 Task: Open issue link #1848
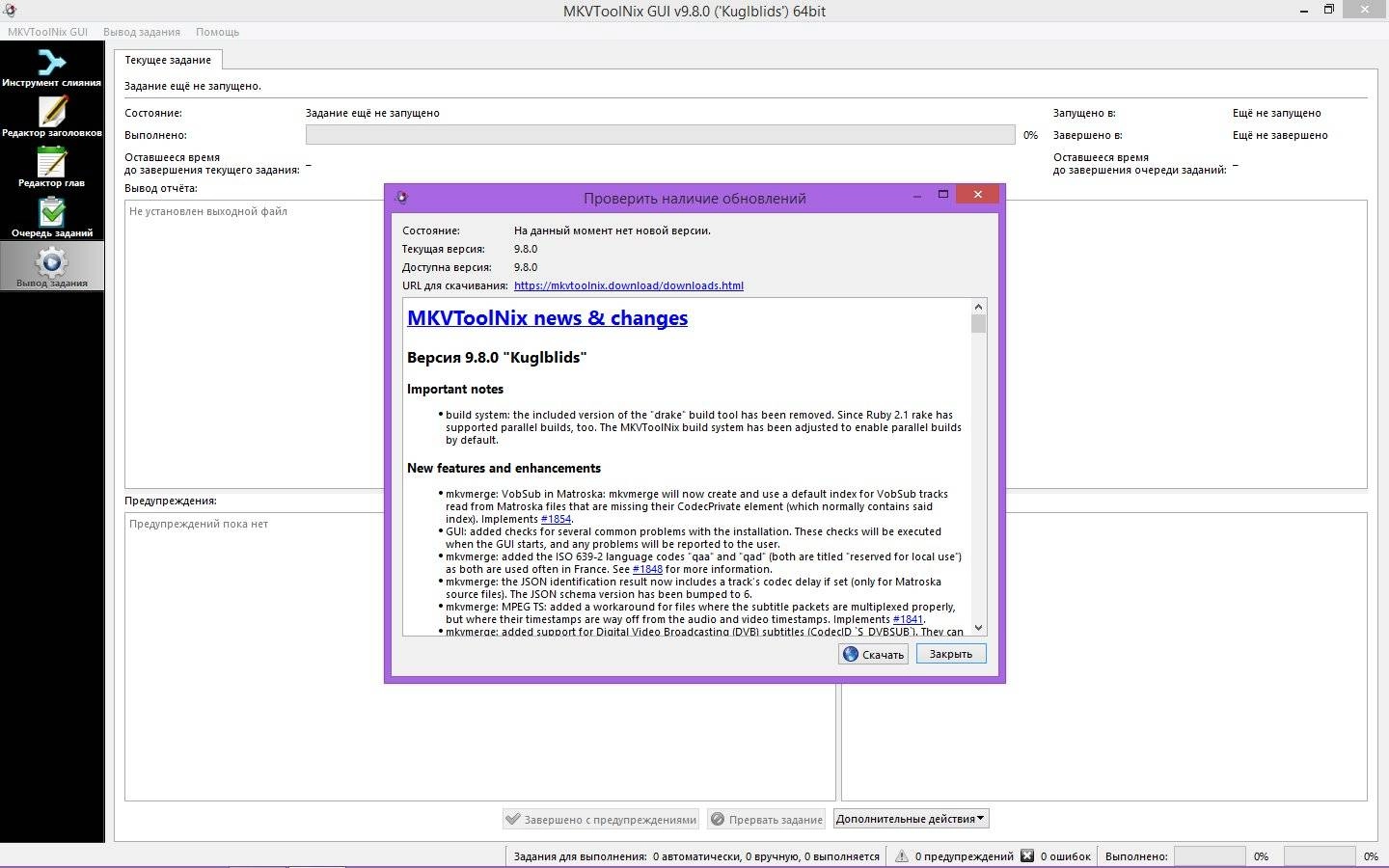tap(647, 569)
